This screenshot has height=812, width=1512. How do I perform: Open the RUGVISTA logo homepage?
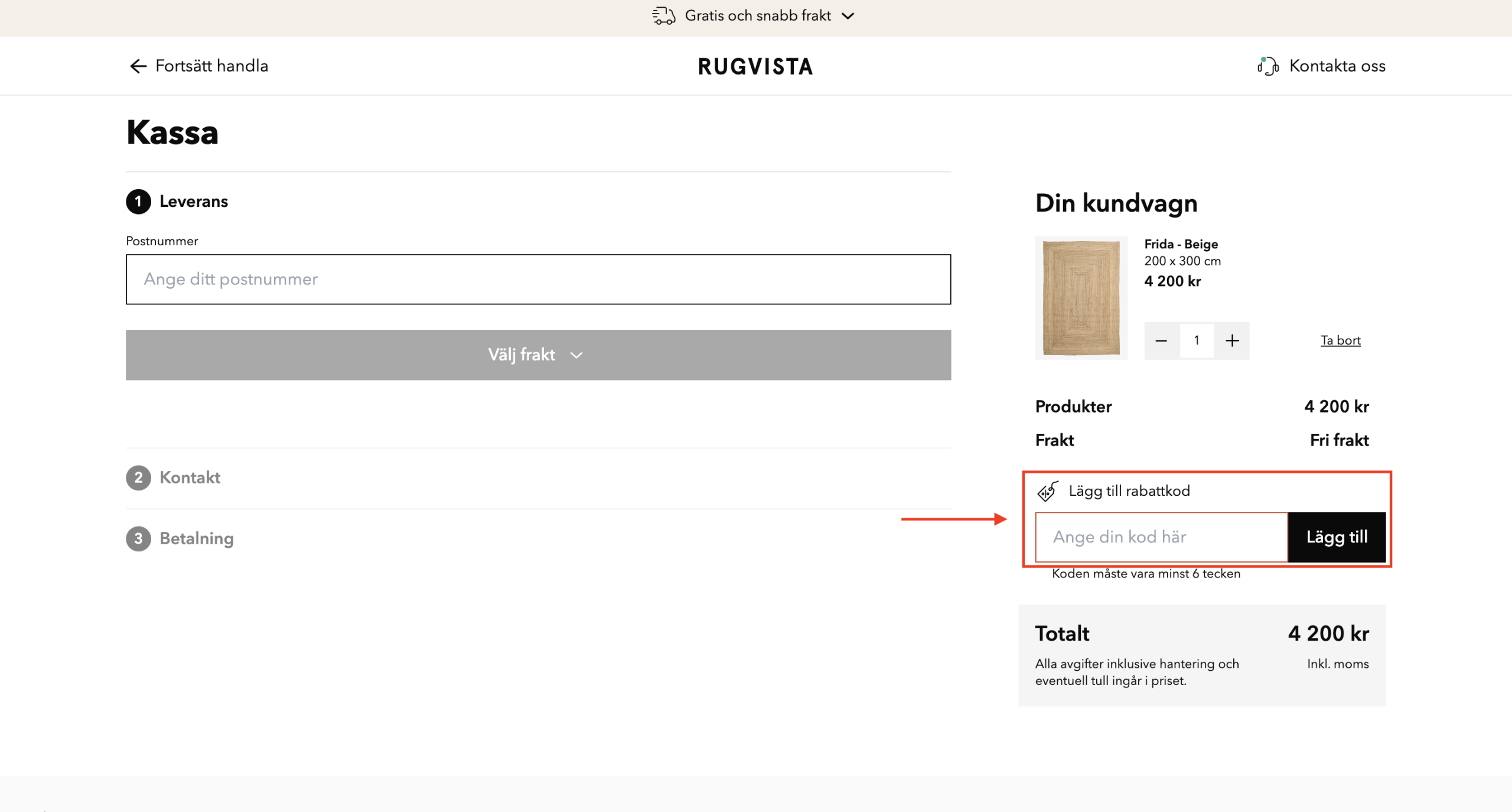click(x=755, y=66)
